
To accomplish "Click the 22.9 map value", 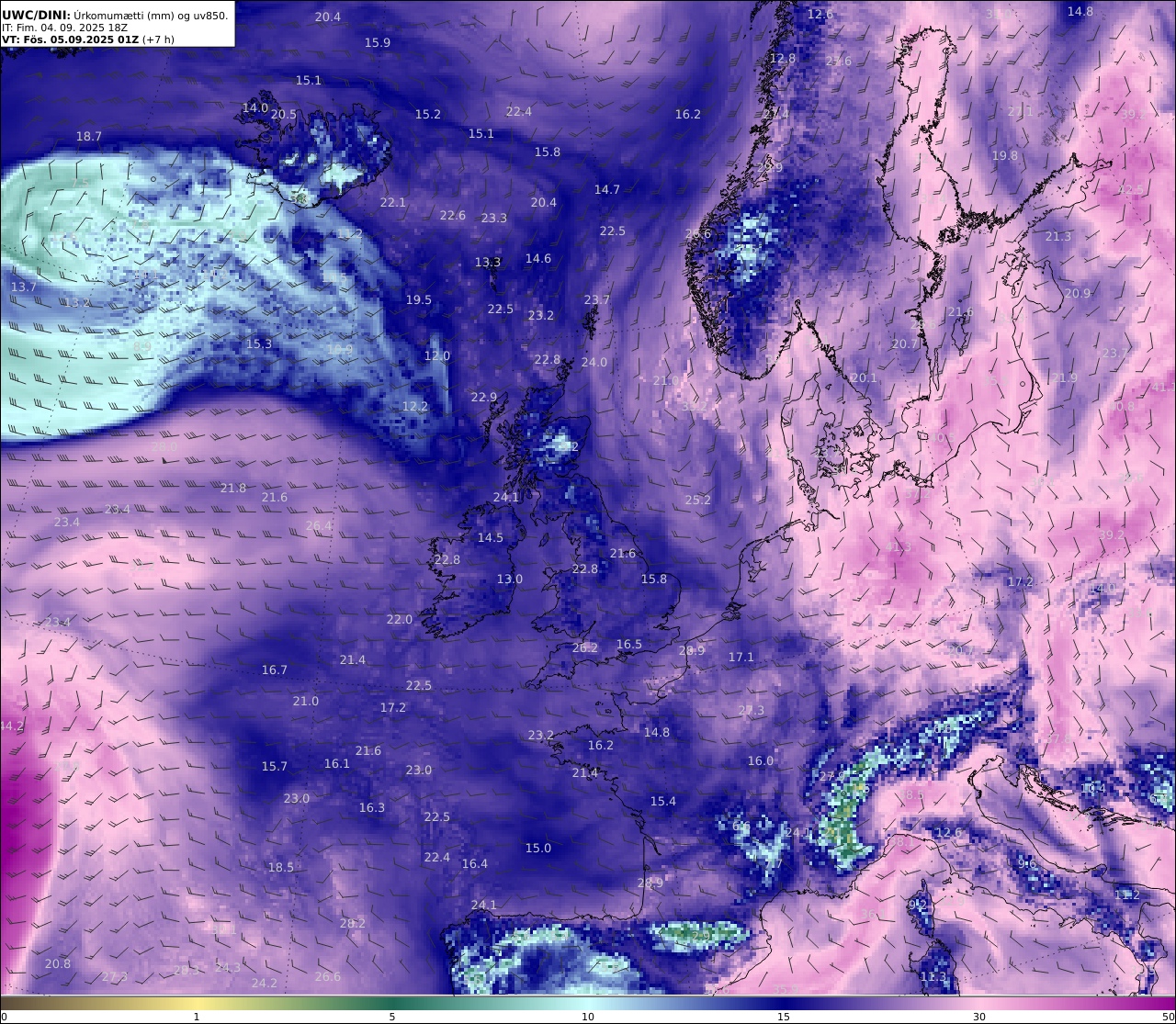I will coord(484,398).
